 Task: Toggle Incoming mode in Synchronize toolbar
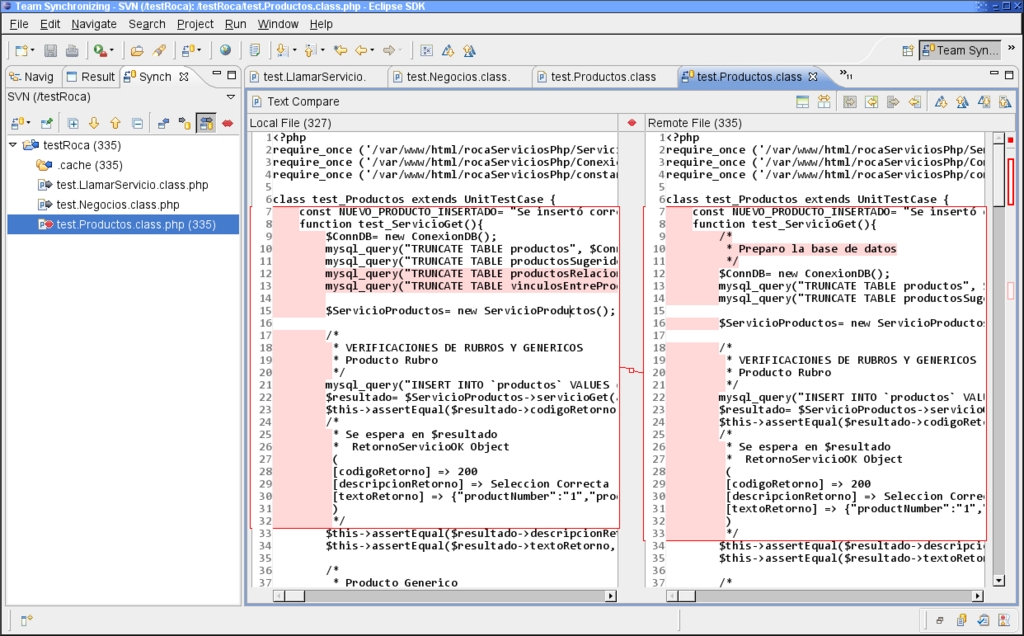coord(162,123)
